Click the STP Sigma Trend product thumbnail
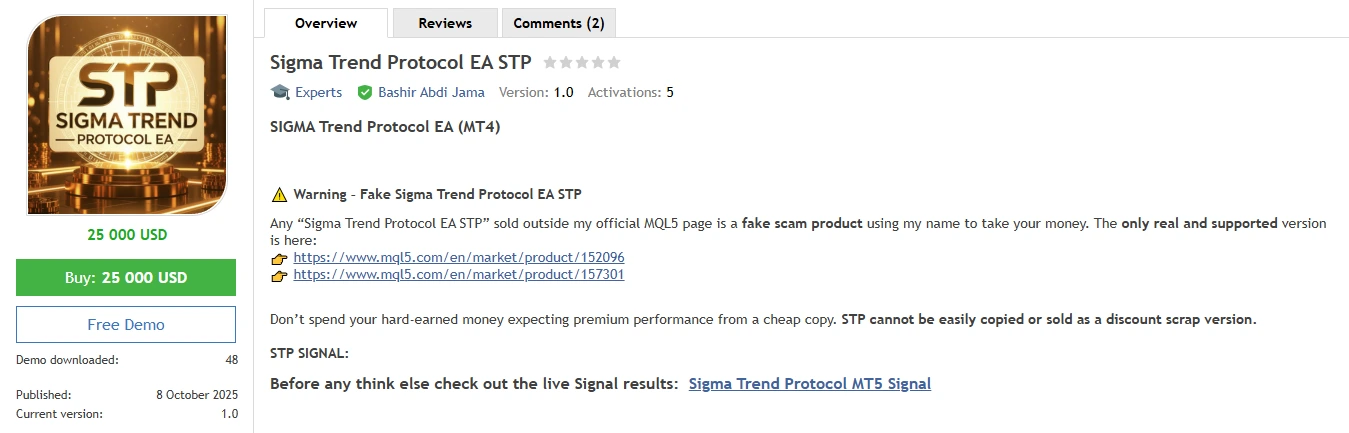 pyautogui.click(x=127, y=115)
